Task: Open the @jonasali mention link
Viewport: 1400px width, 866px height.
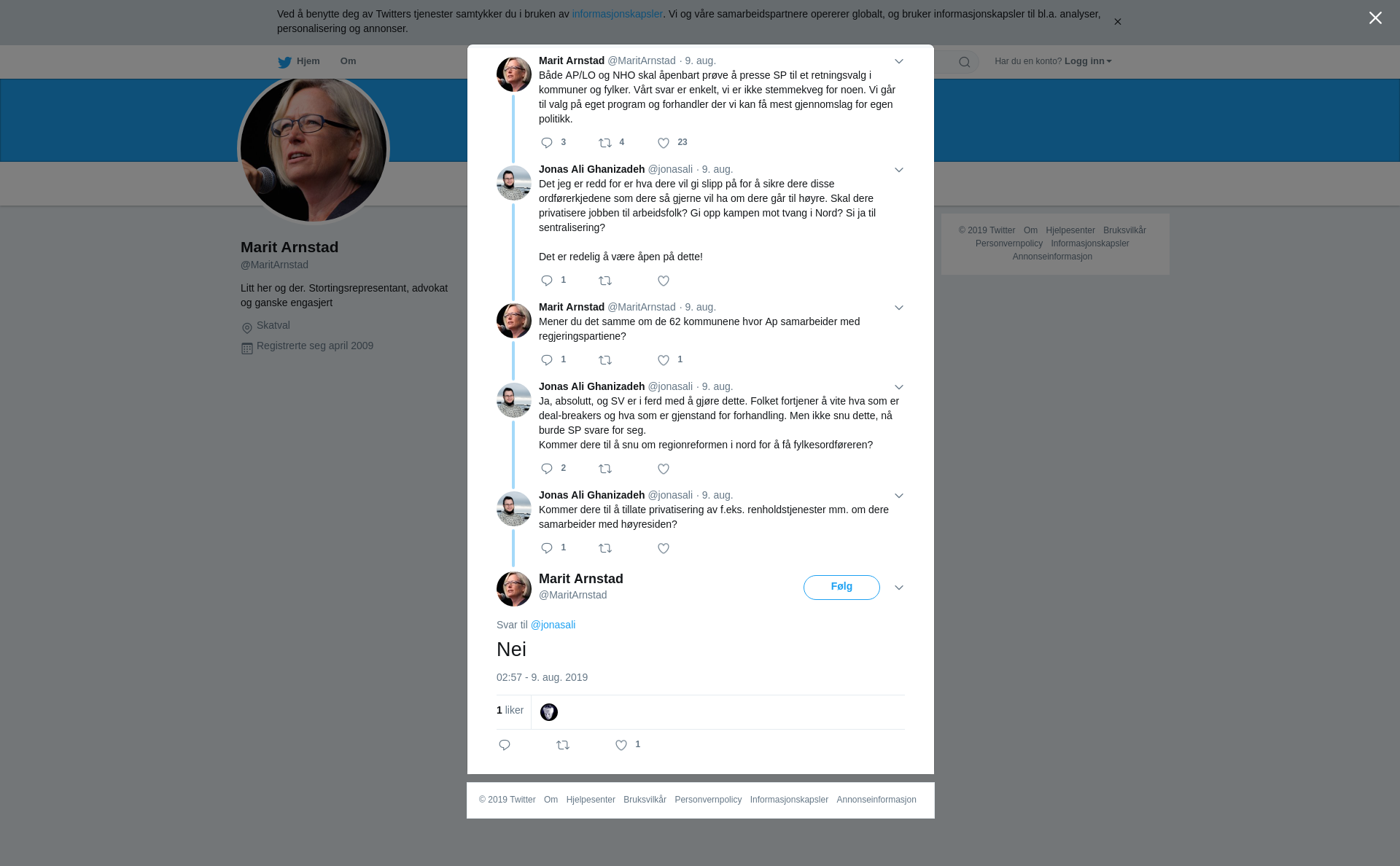Action: pyautogui.click(x=553, y=625)
